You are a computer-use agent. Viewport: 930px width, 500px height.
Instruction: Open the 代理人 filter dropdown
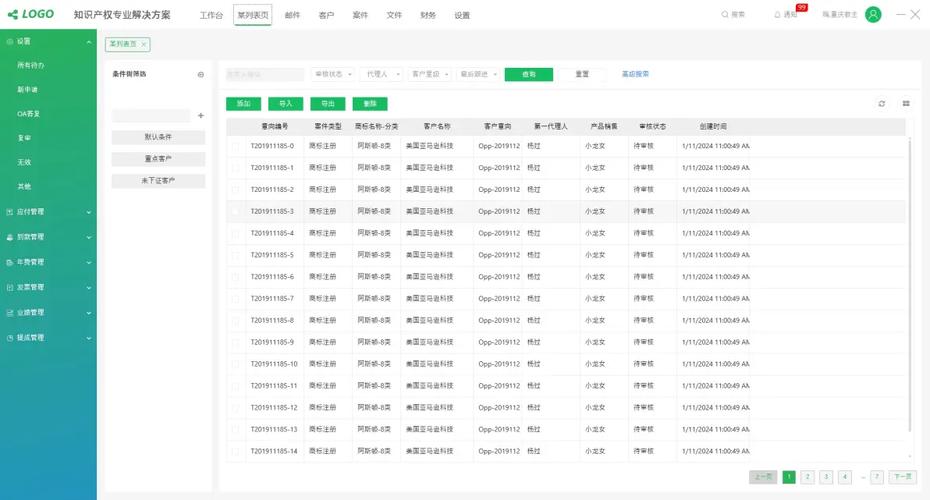(x=382, y=74)
